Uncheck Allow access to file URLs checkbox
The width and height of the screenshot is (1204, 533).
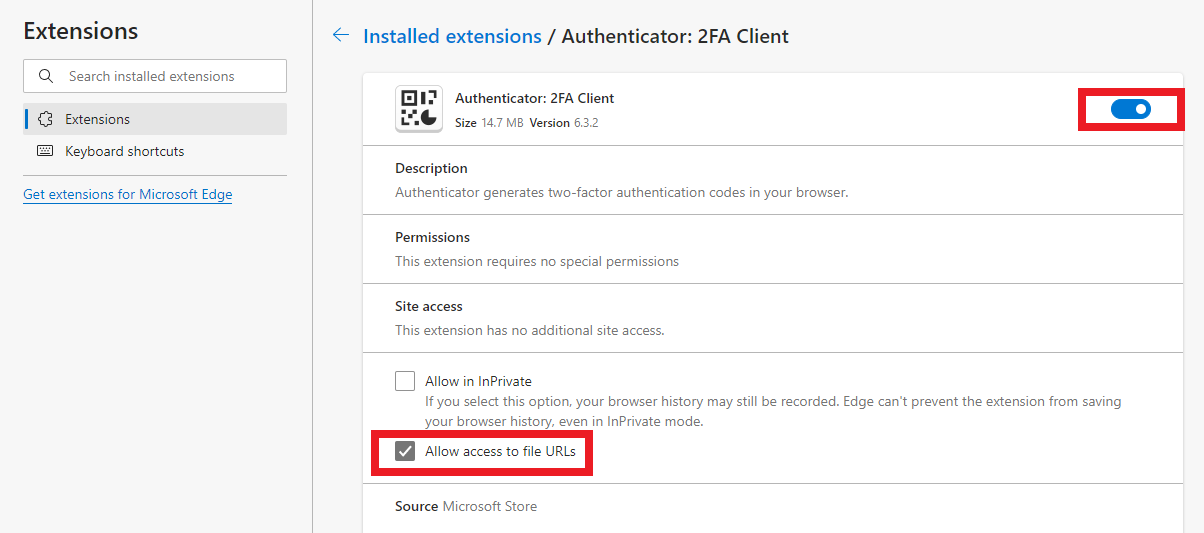[405, 451]
